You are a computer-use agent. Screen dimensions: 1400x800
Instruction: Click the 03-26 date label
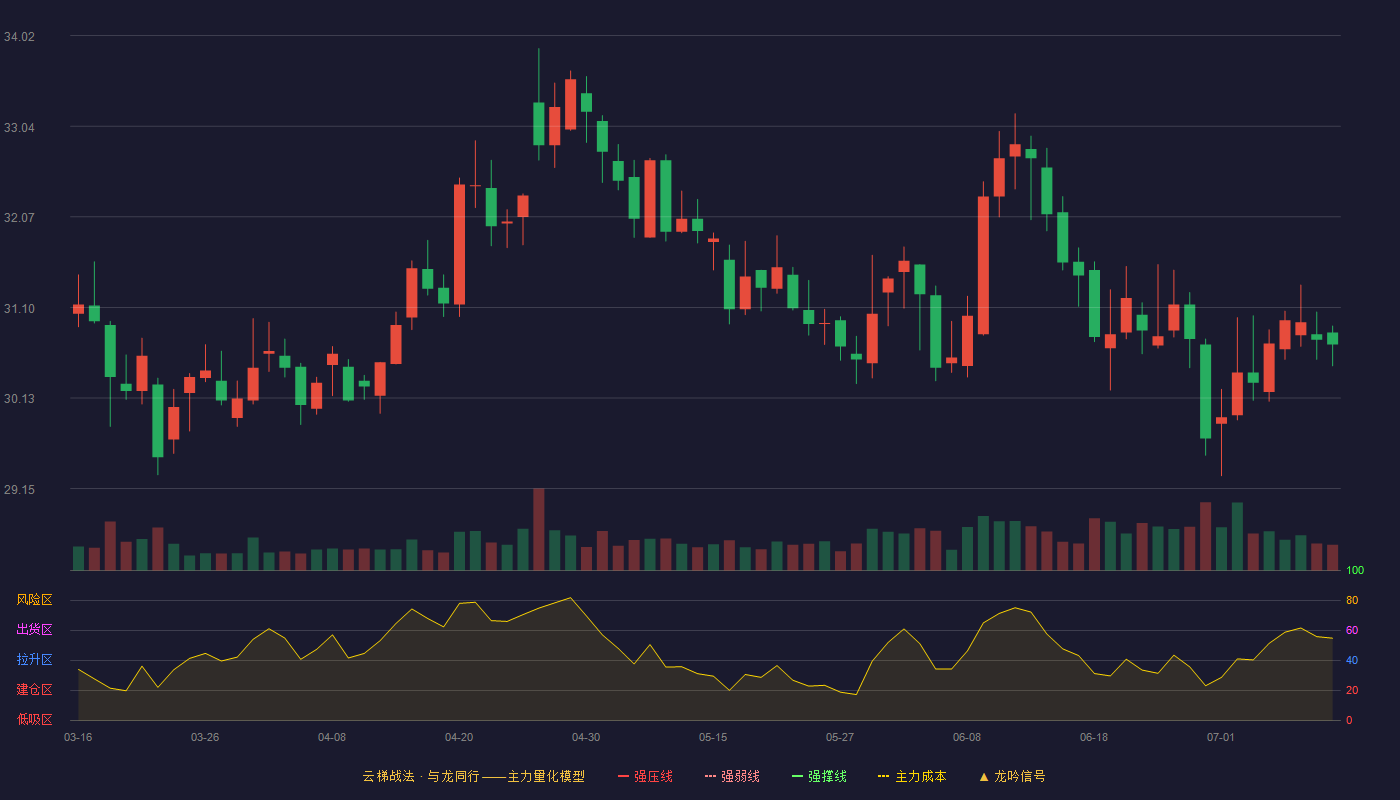(x=205, y=737)
